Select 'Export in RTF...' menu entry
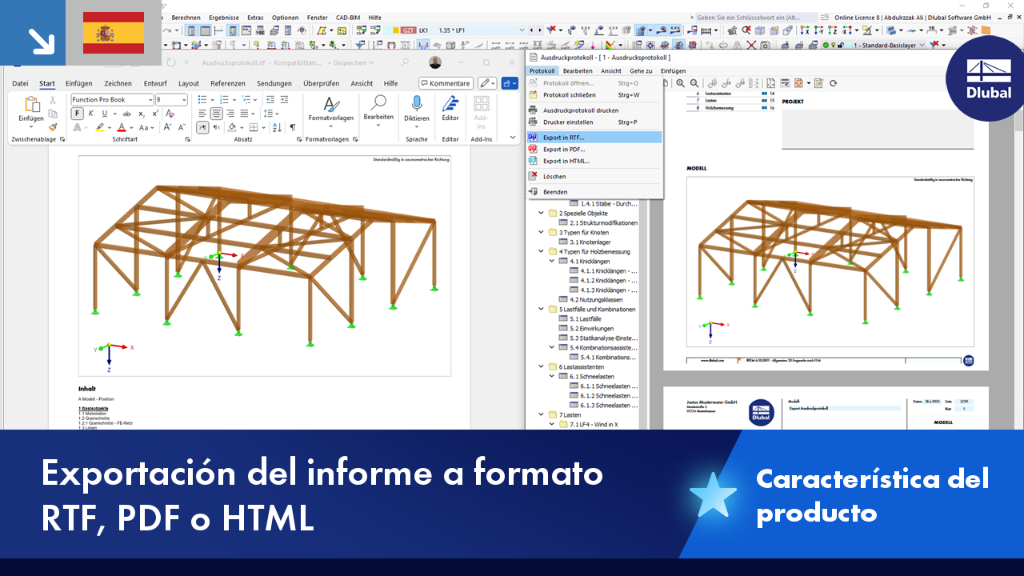 point(595,137)
